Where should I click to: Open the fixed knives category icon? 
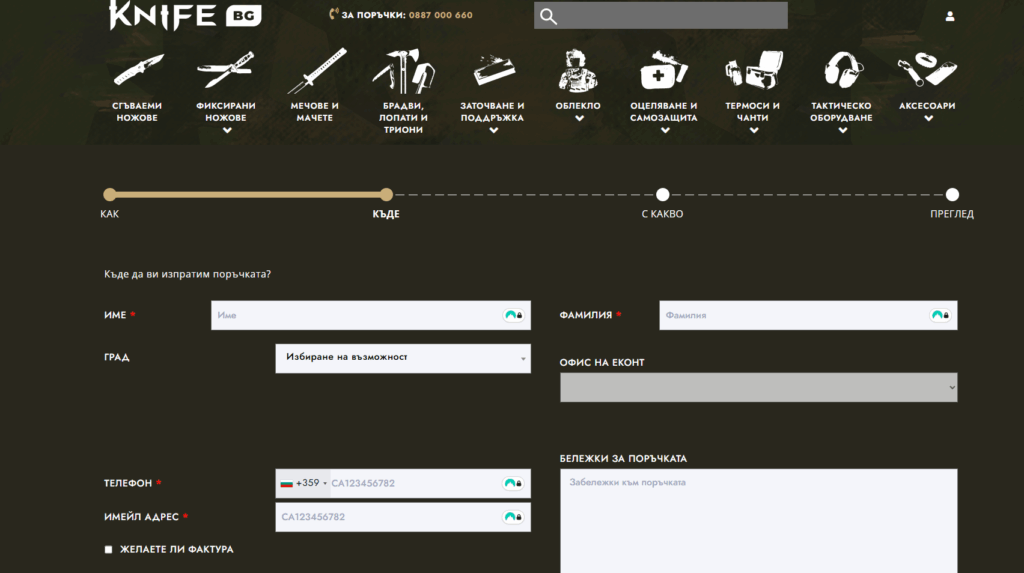pos(225,71)
